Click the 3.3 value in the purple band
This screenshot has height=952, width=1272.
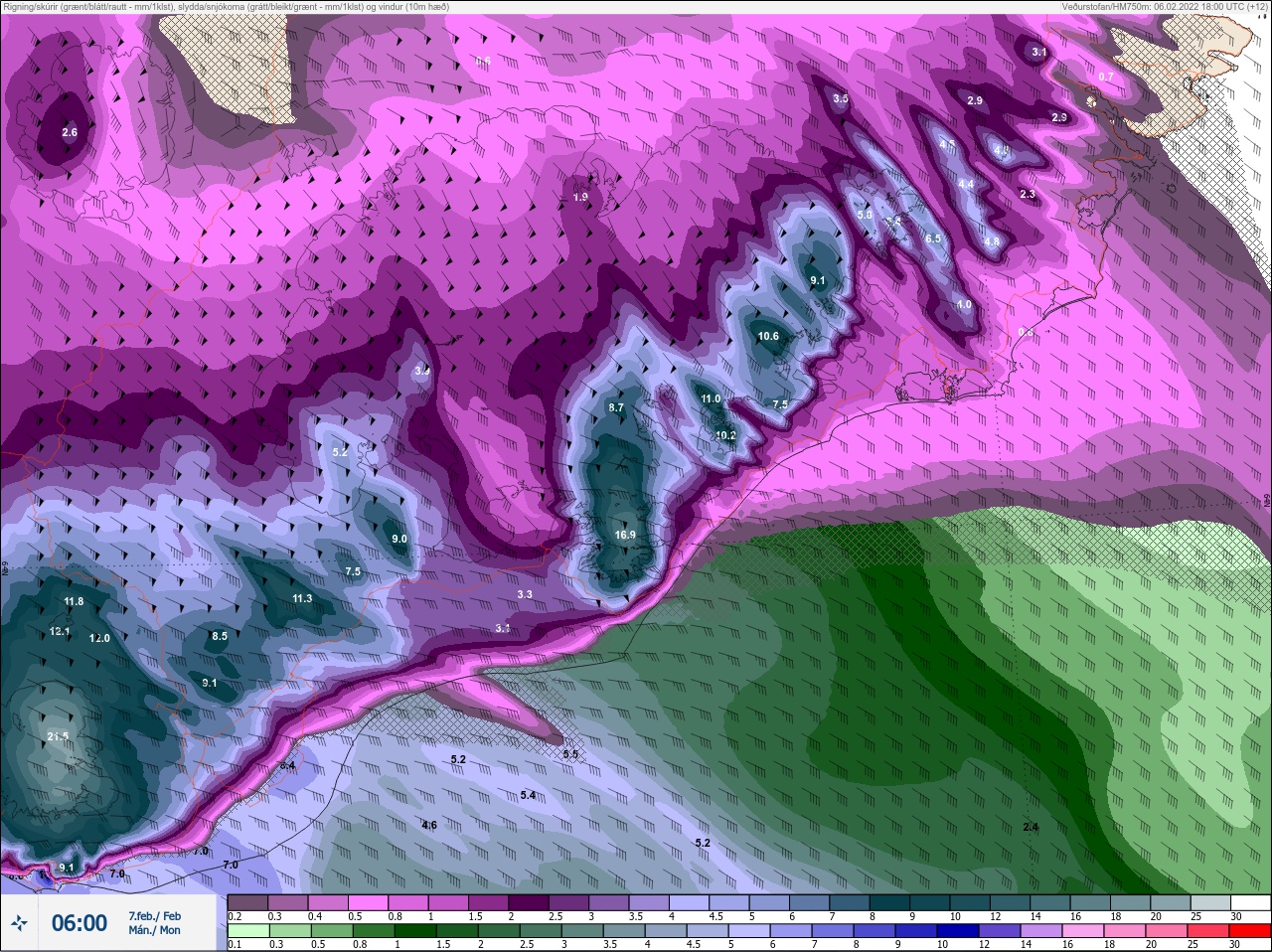coord(525,594)
